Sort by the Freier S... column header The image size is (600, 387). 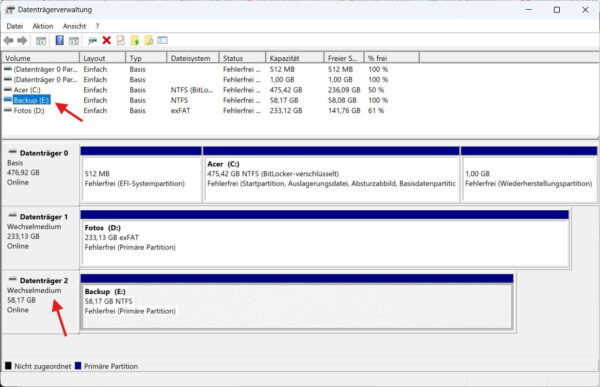coord(344,58)
